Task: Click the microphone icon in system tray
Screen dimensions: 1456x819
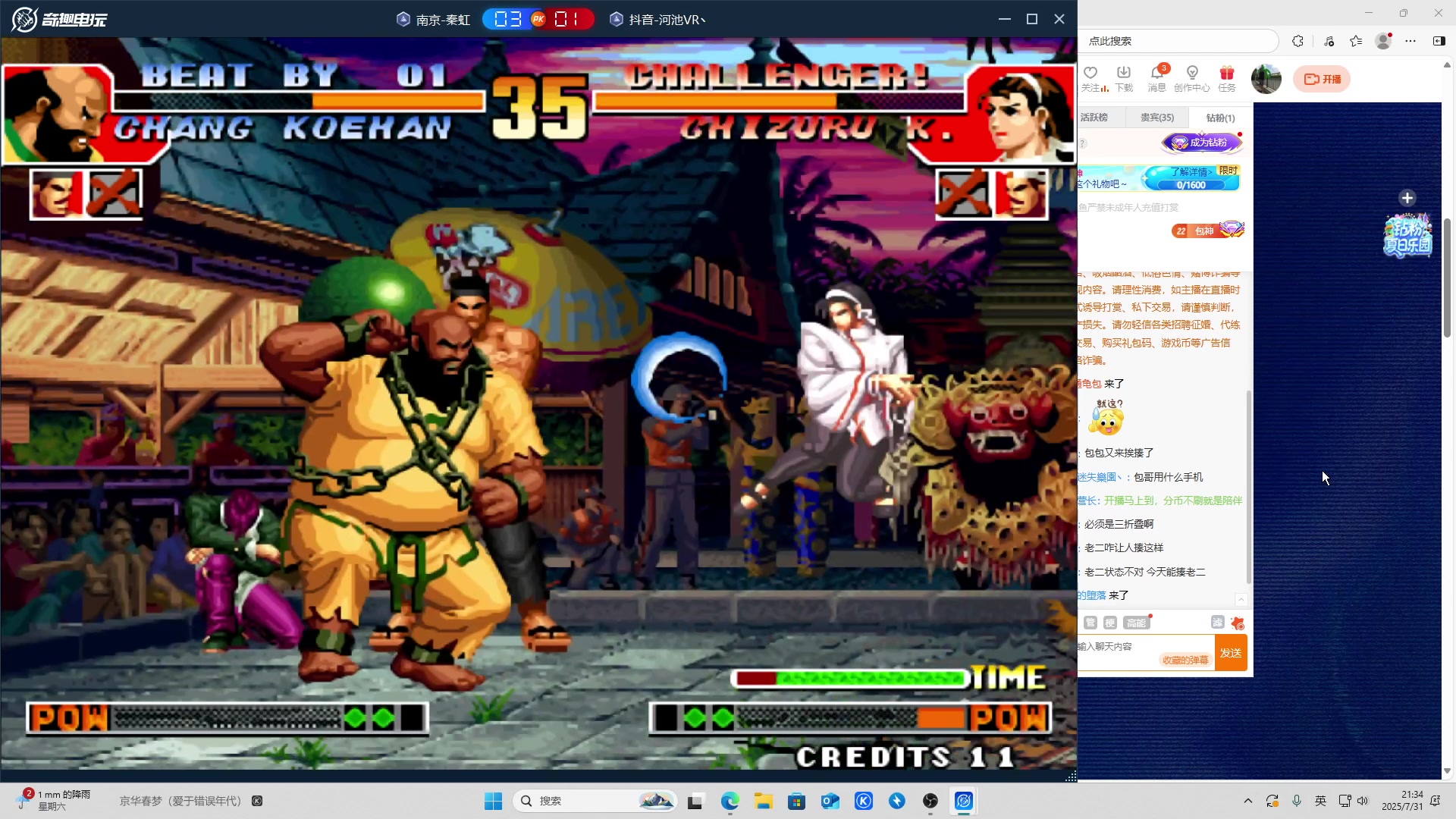Action: pyautogui.click(x=1297, y=801)
